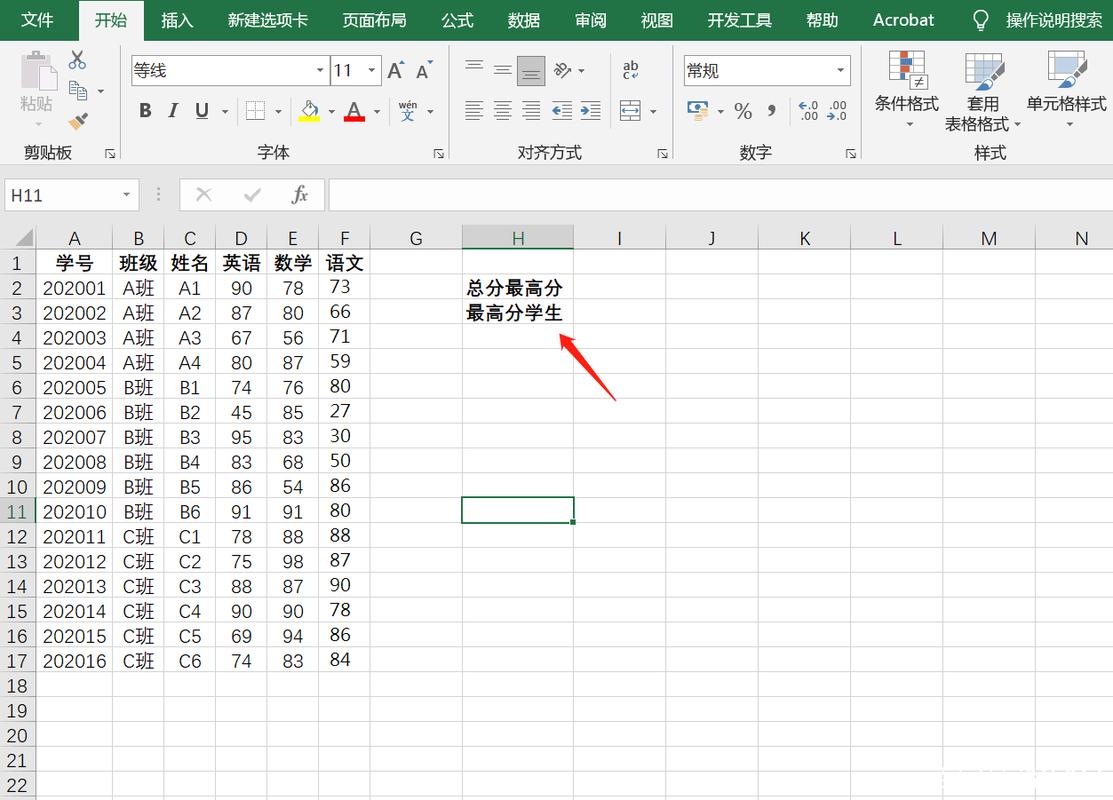Viewport: 1113px width, 800px height.
Task: Click the Format Painter brush icon
Action: tap(78, 121)
